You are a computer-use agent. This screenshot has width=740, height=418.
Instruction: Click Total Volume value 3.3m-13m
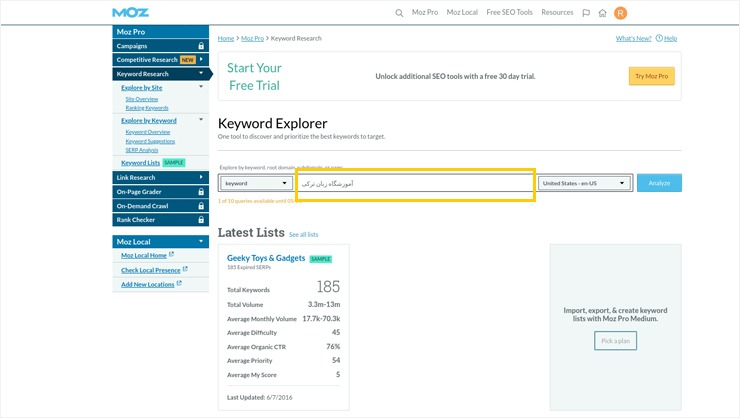coord(324,304)
